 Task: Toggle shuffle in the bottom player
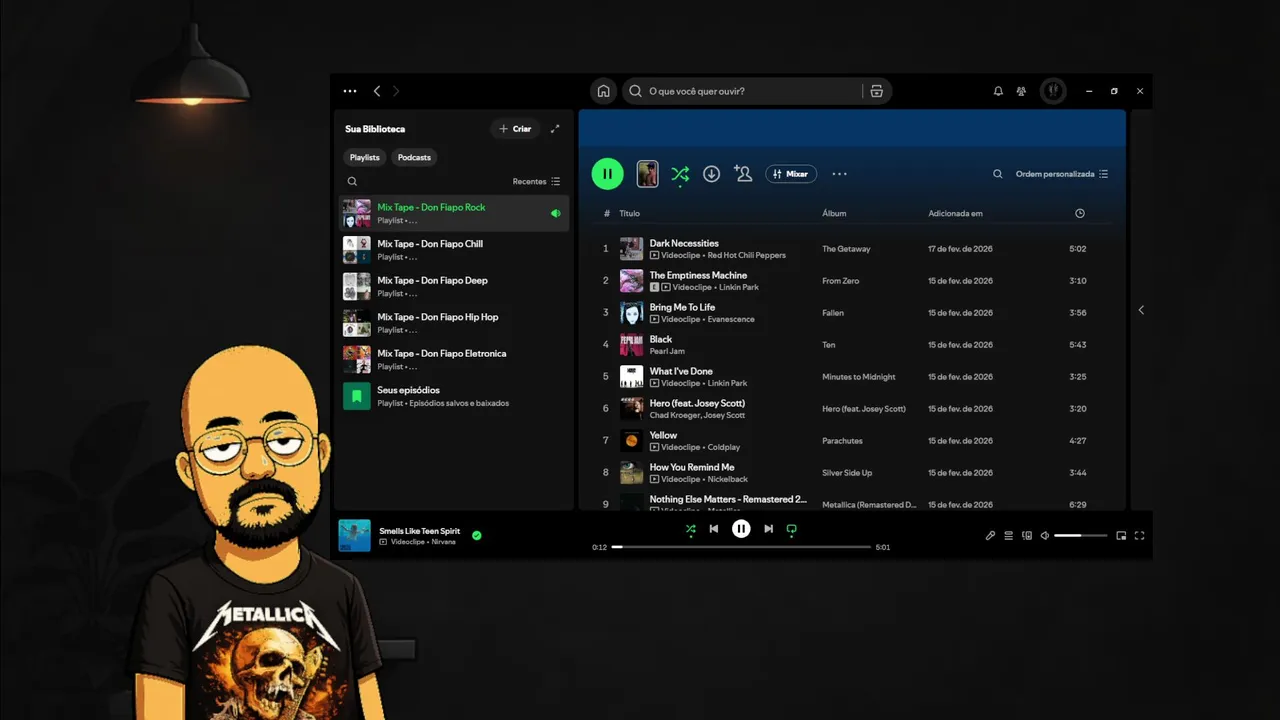coord(690,530)
